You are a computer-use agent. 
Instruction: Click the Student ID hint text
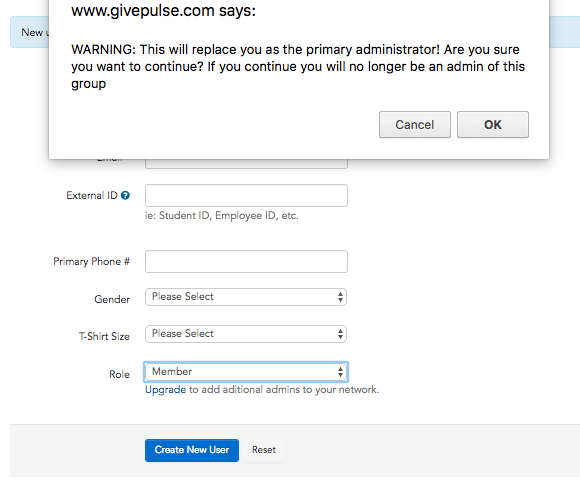coord(222,216)
